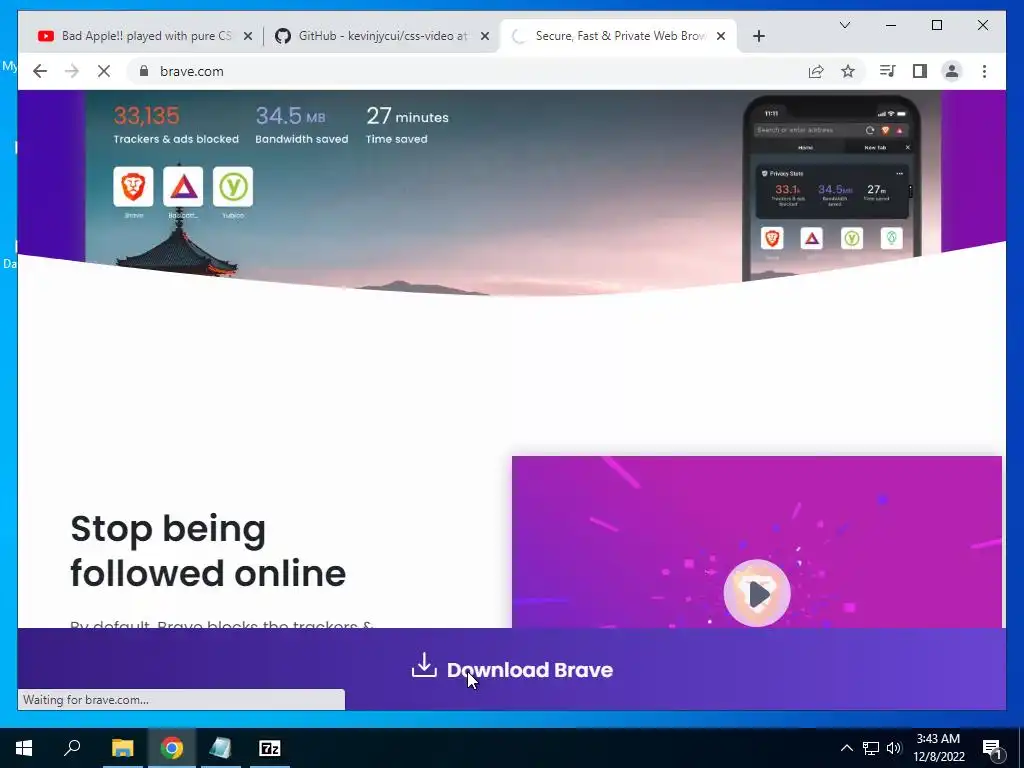The image size is (1024, 768).
Task: Share this page icon in address bar
Action: (816, 71)
